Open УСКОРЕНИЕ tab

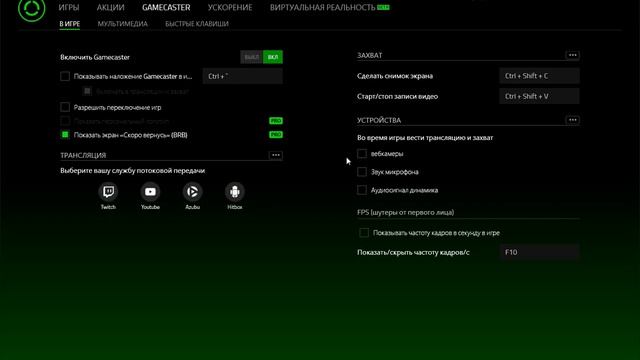(230, 7)
